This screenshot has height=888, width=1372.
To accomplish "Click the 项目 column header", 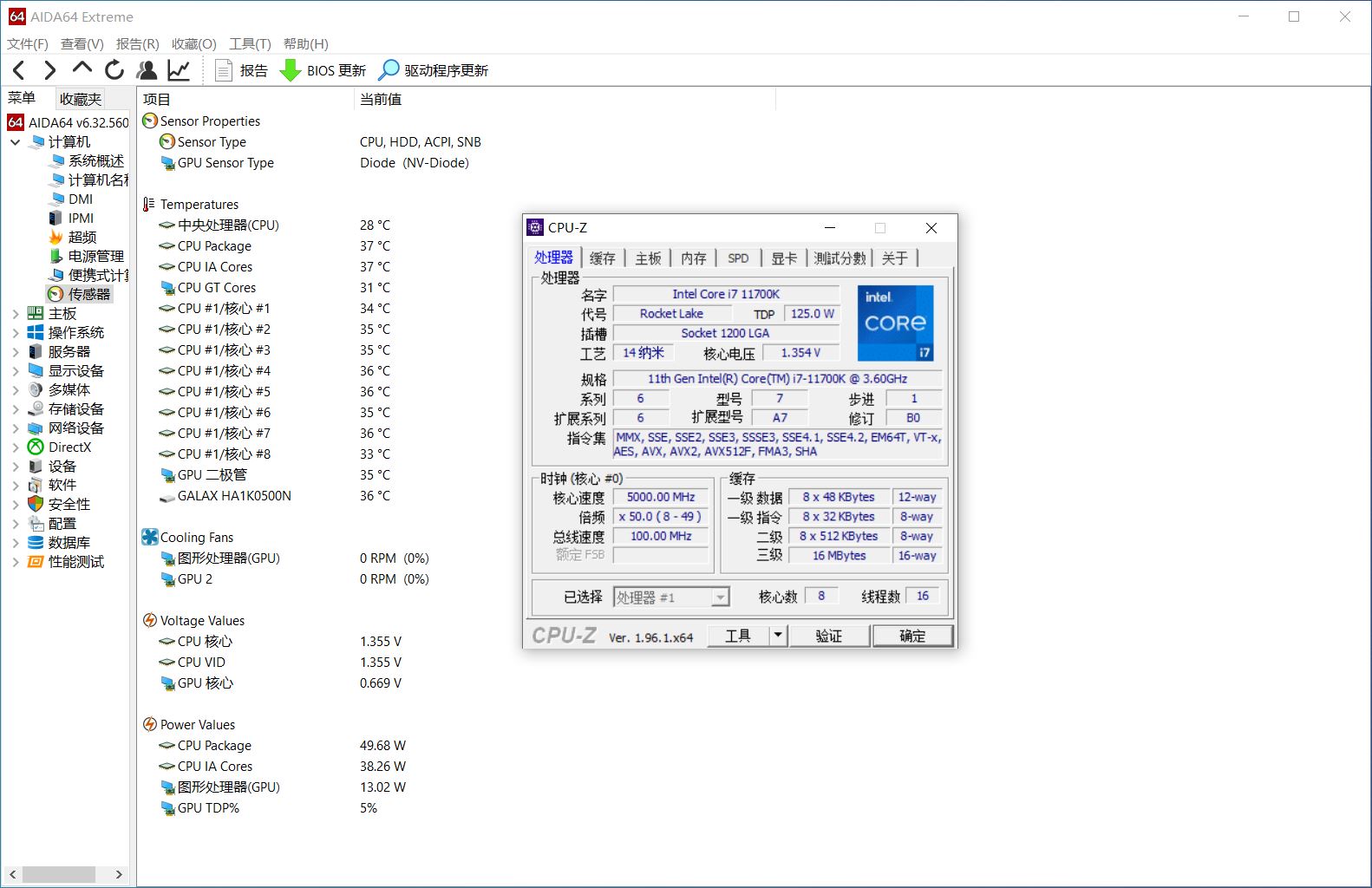I will (245, 100).
